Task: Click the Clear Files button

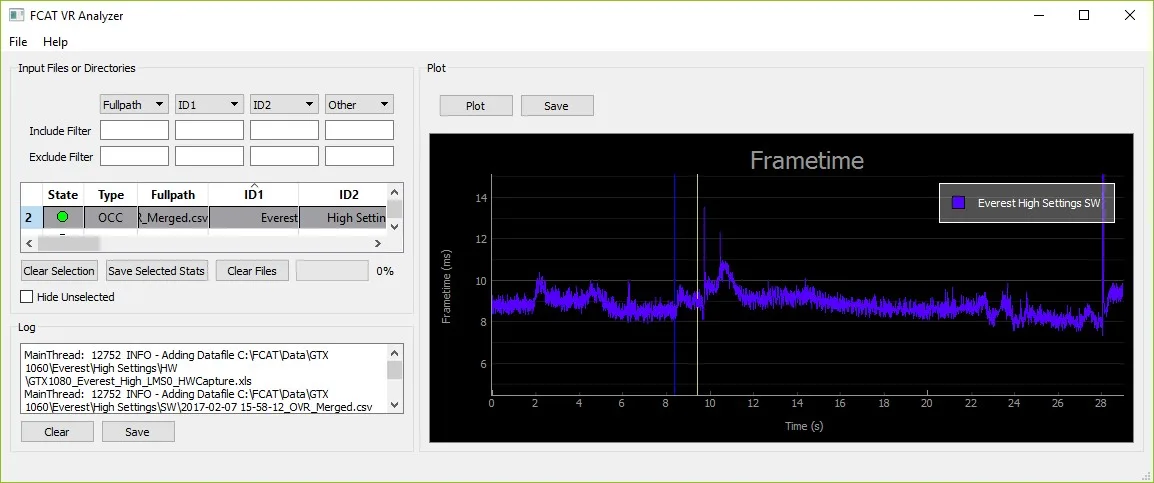Action: (252, 271)
